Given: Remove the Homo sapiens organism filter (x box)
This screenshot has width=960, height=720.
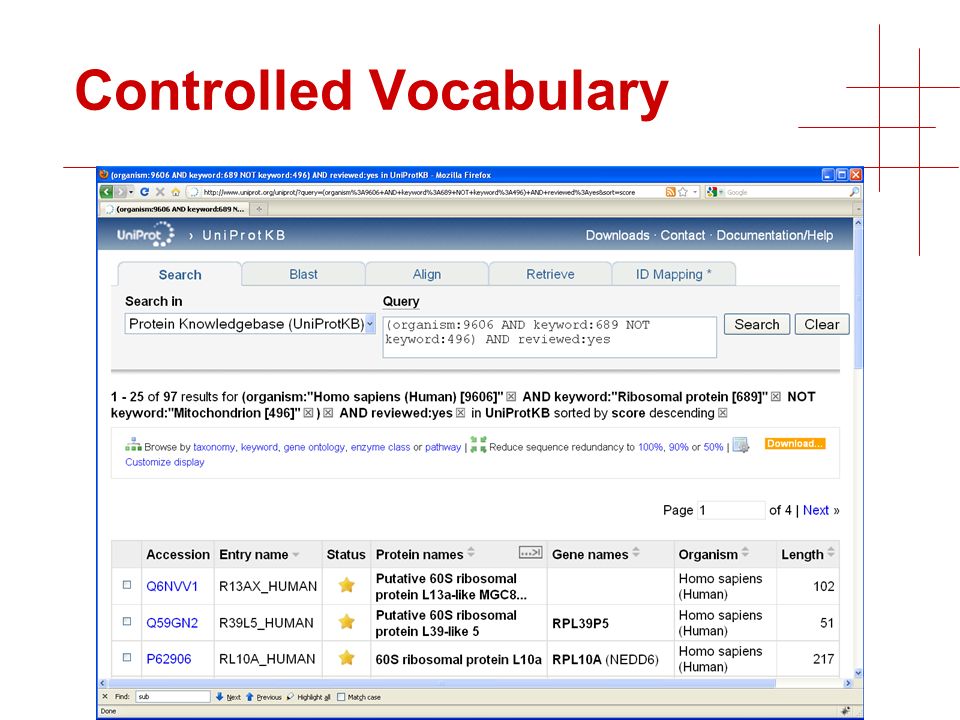Looking at the screenshot, I should tap(511, 397).
